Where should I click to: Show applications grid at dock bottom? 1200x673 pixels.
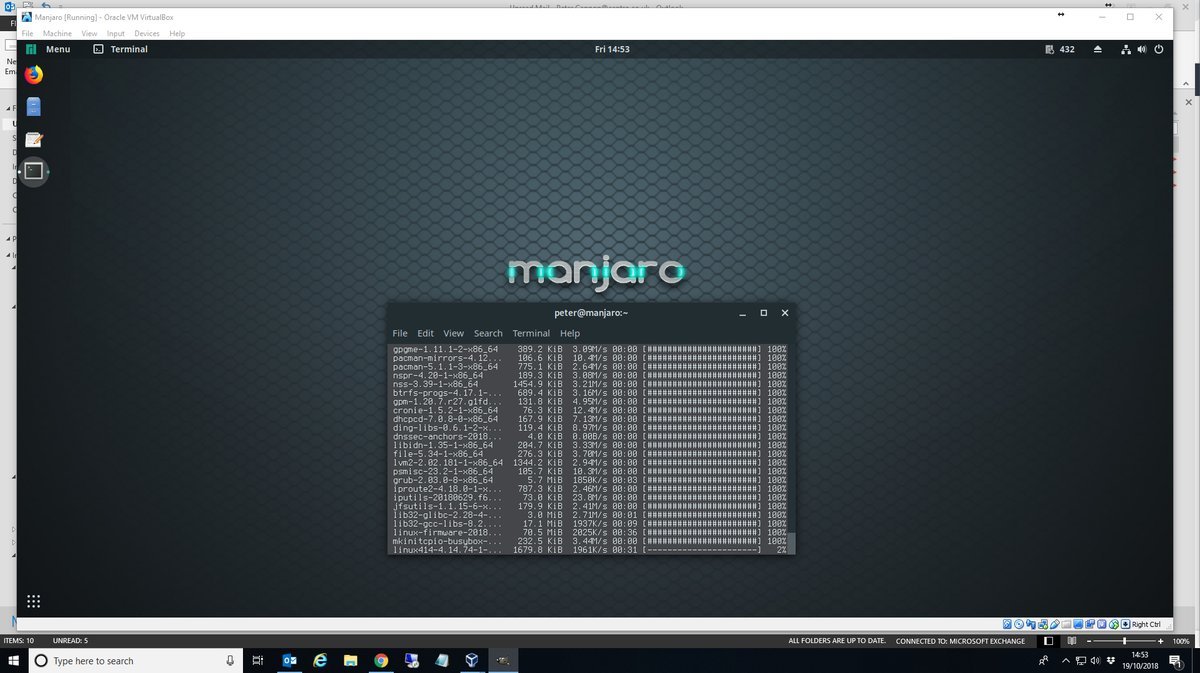[x=33, y=601]
